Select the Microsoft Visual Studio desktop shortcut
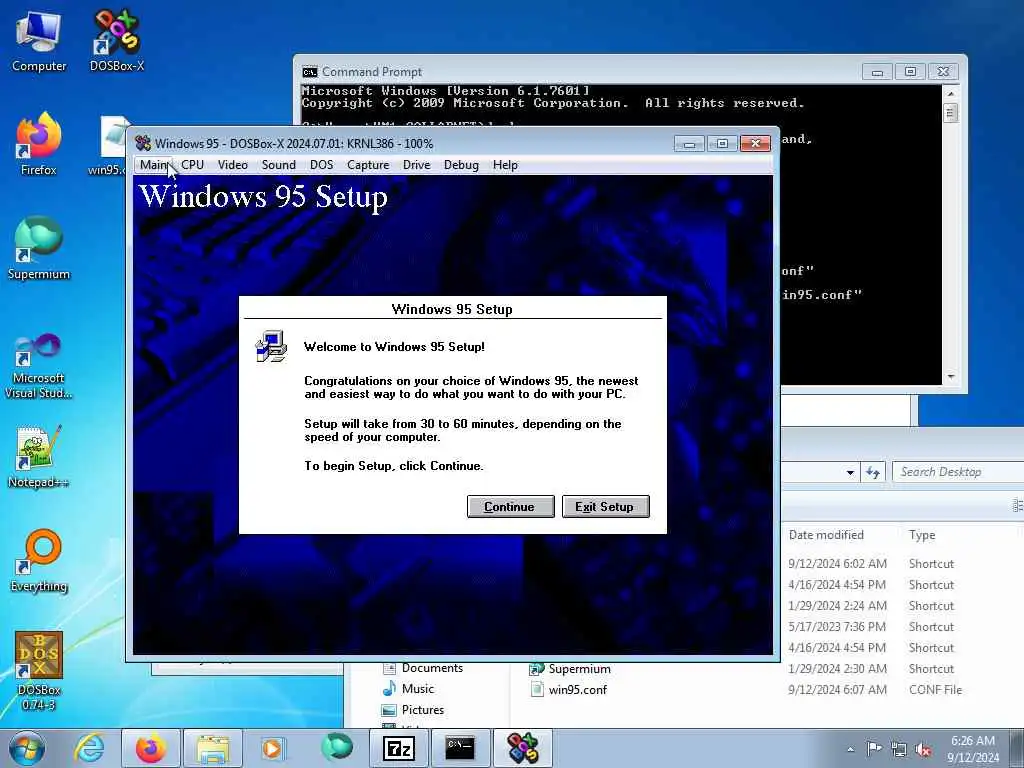The height and width of the screenshot is (768, 1024). coord(39,366)
